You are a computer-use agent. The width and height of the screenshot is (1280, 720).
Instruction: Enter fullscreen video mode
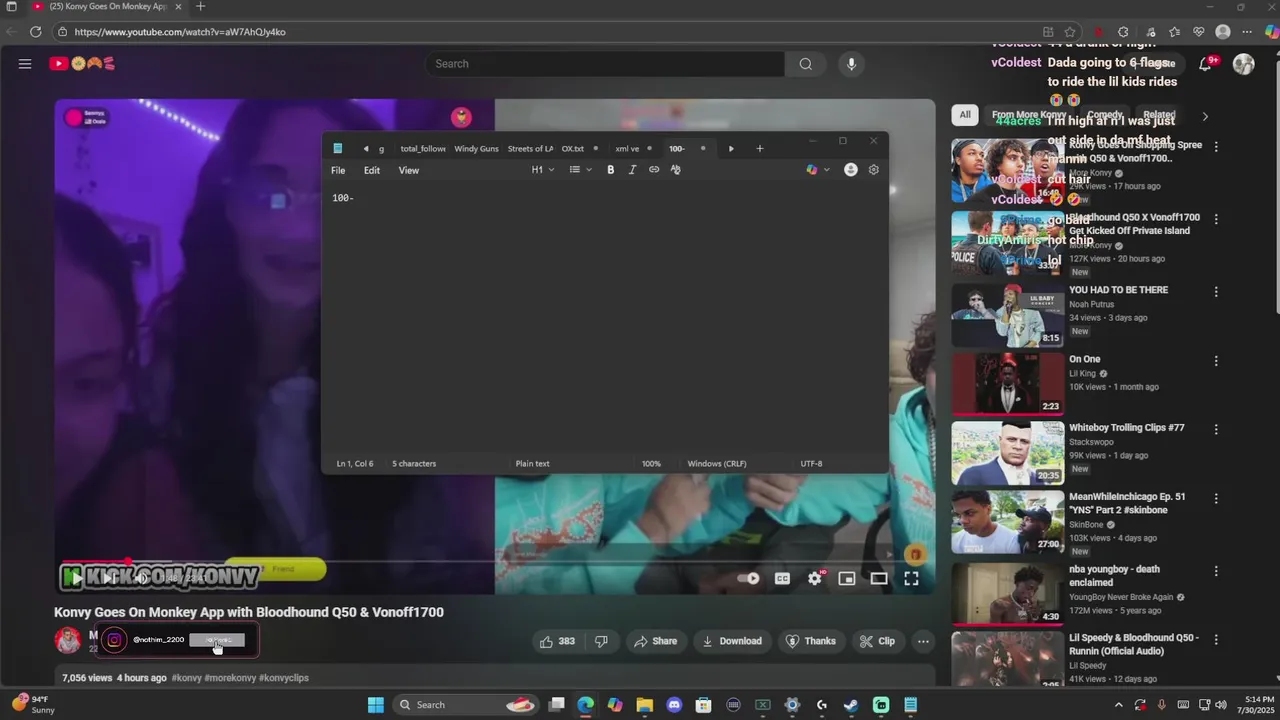coord(911,578)
